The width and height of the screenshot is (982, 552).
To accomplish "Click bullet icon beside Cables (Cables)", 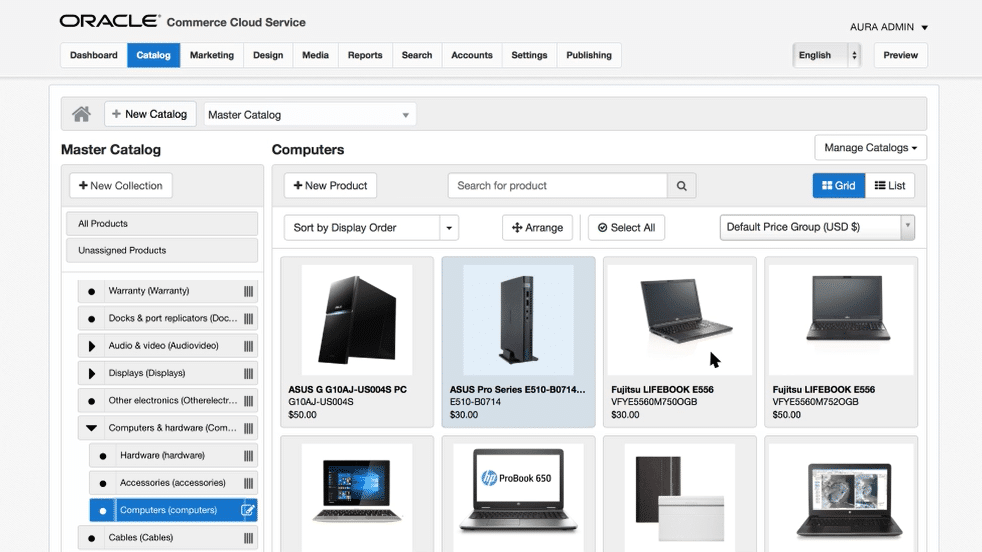I will (91, 538).
